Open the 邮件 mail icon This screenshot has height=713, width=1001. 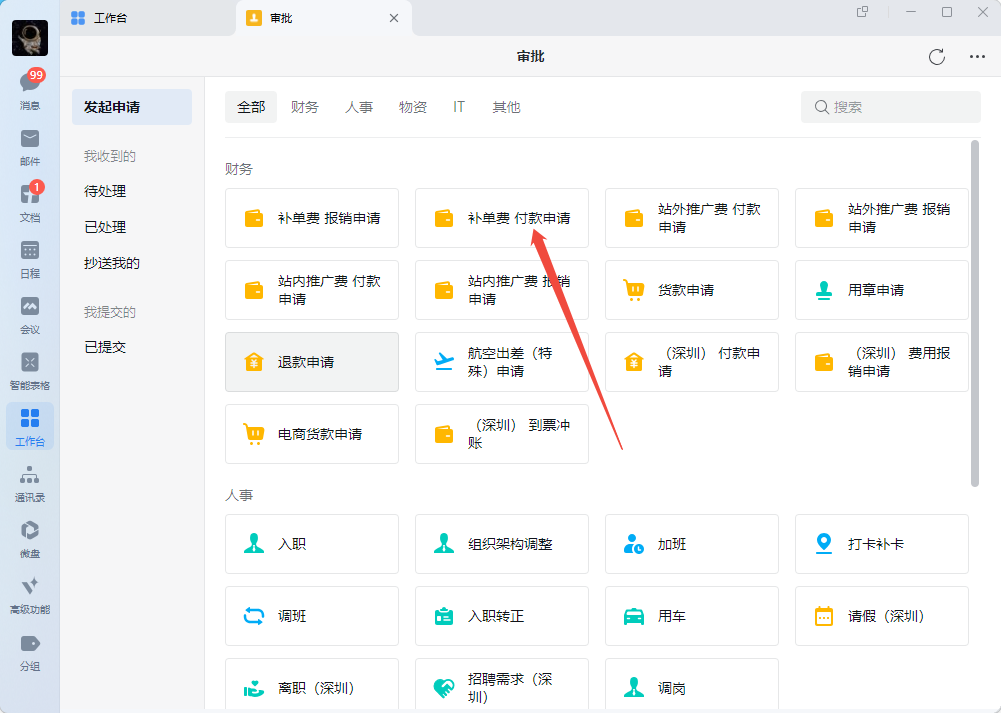pos(30,145)
